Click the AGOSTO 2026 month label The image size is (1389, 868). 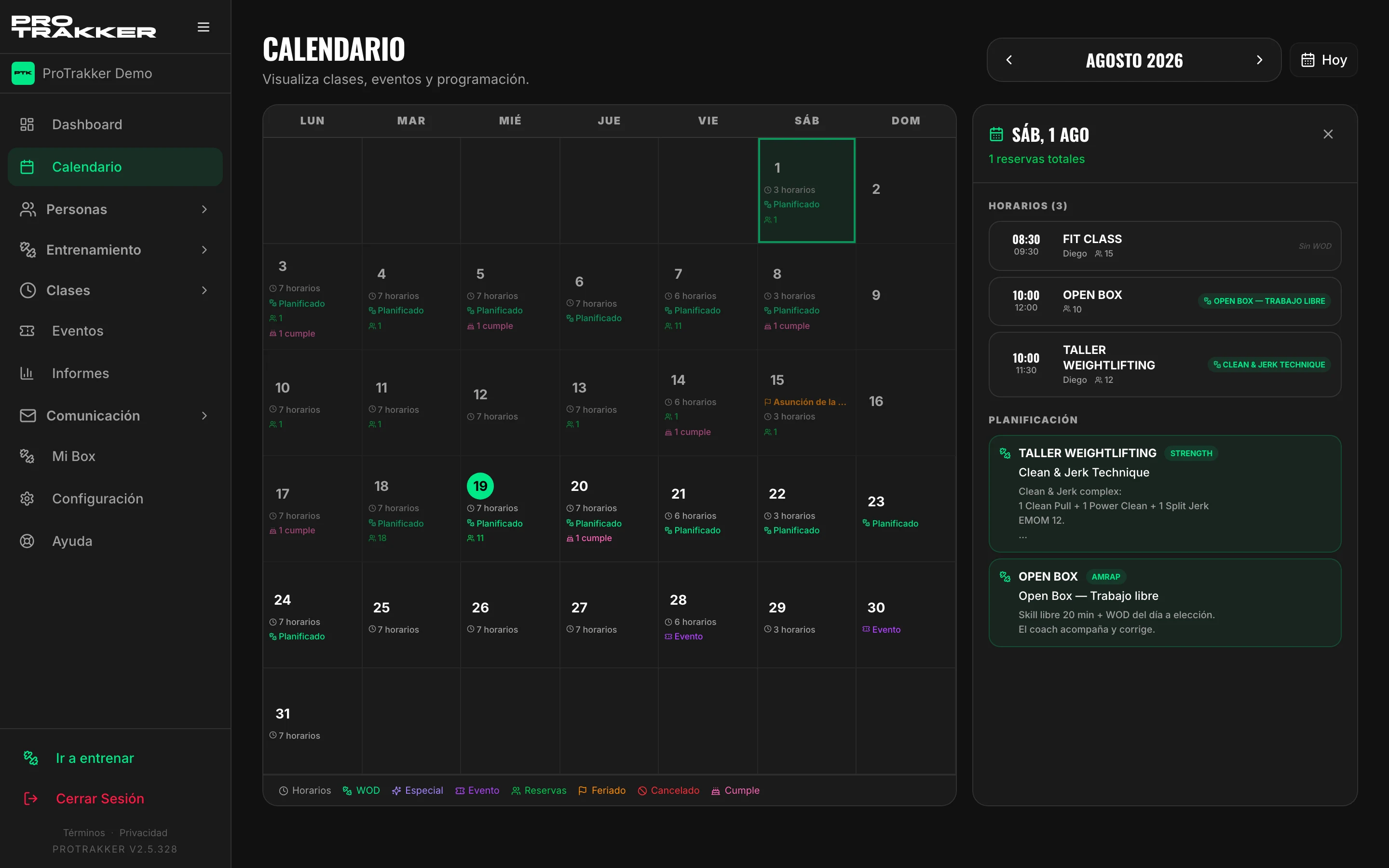(1134, 60)
